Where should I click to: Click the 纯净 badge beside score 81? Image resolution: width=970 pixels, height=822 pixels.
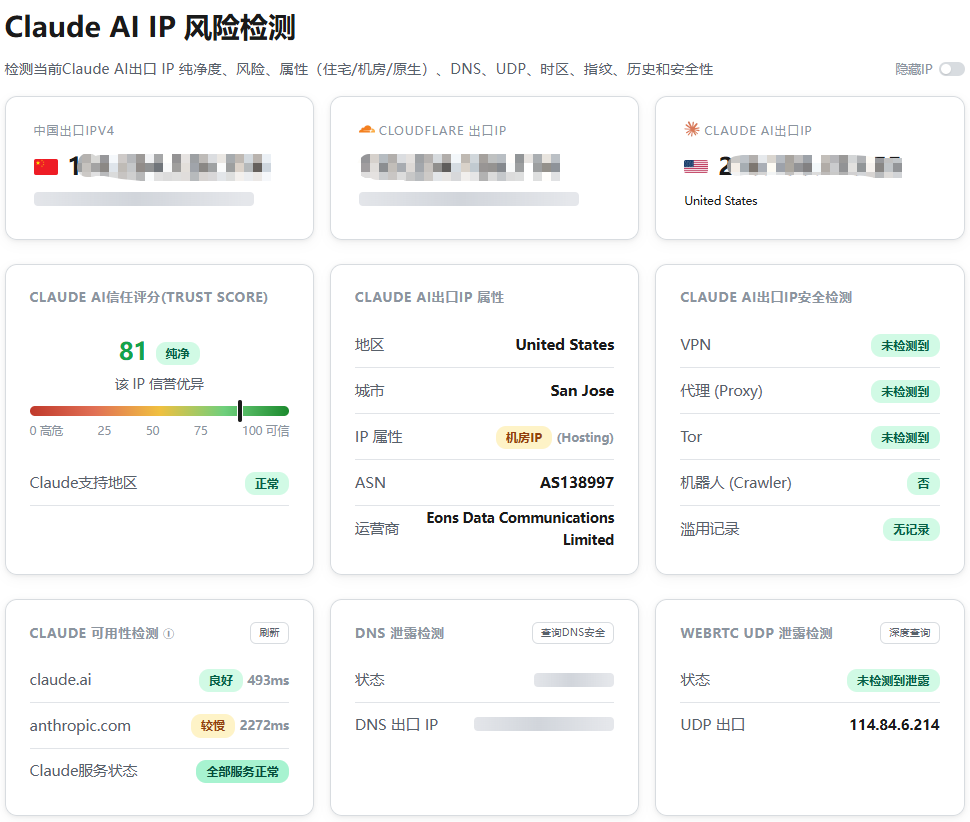[178, 354]
